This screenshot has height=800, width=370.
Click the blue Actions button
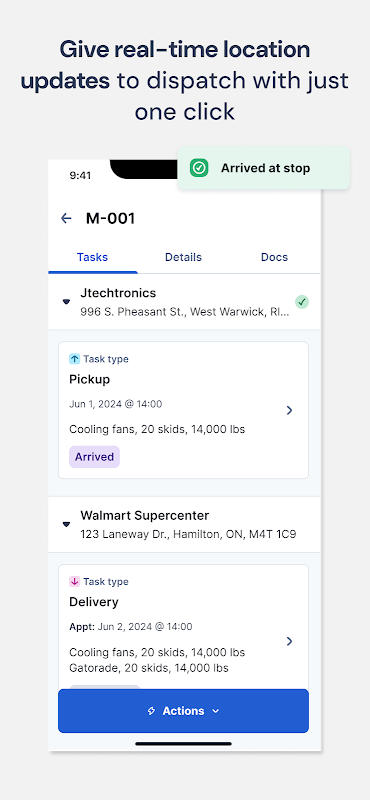tap(183, 711)
